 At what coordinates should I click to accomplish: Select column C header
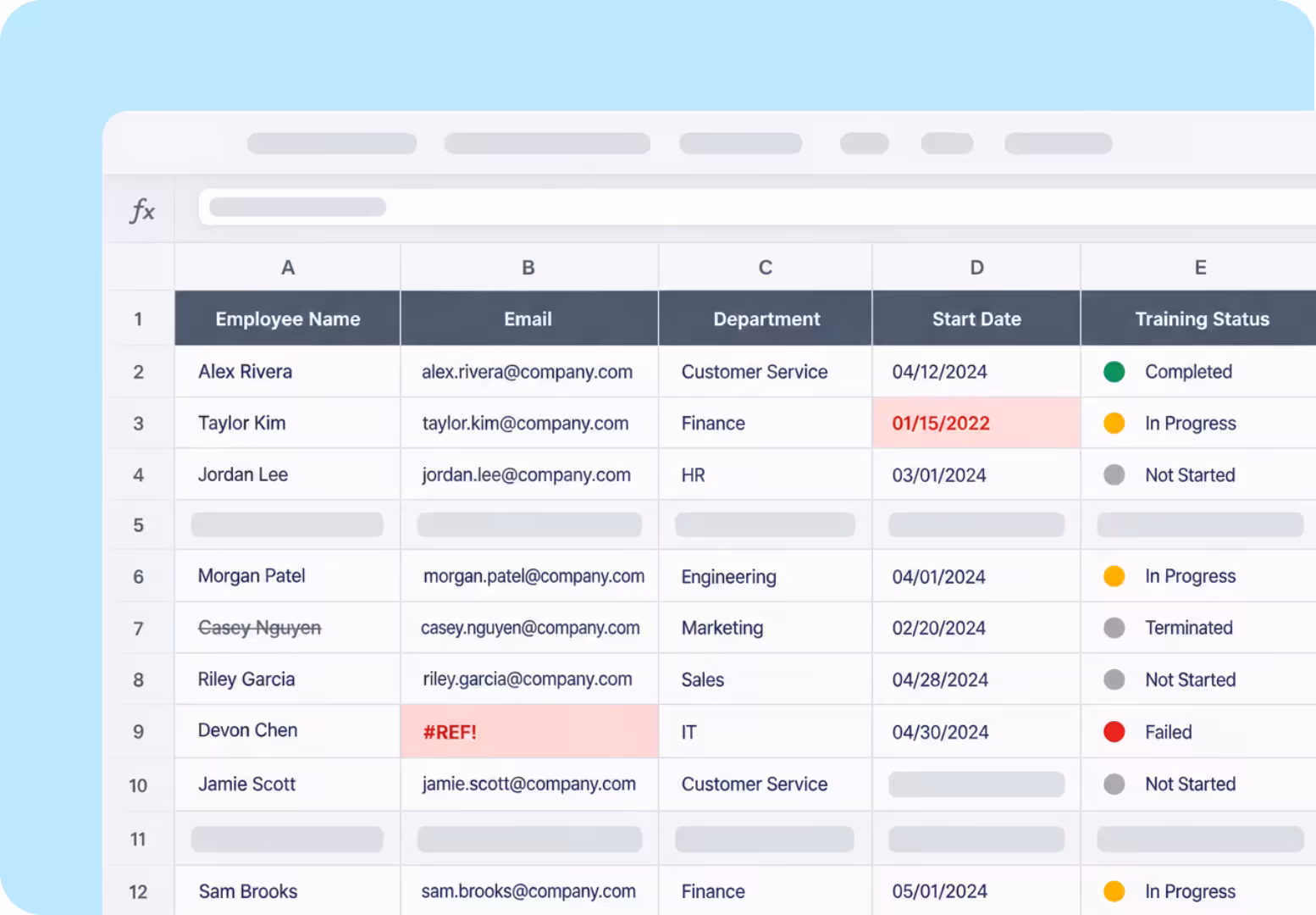pos(766,268)
